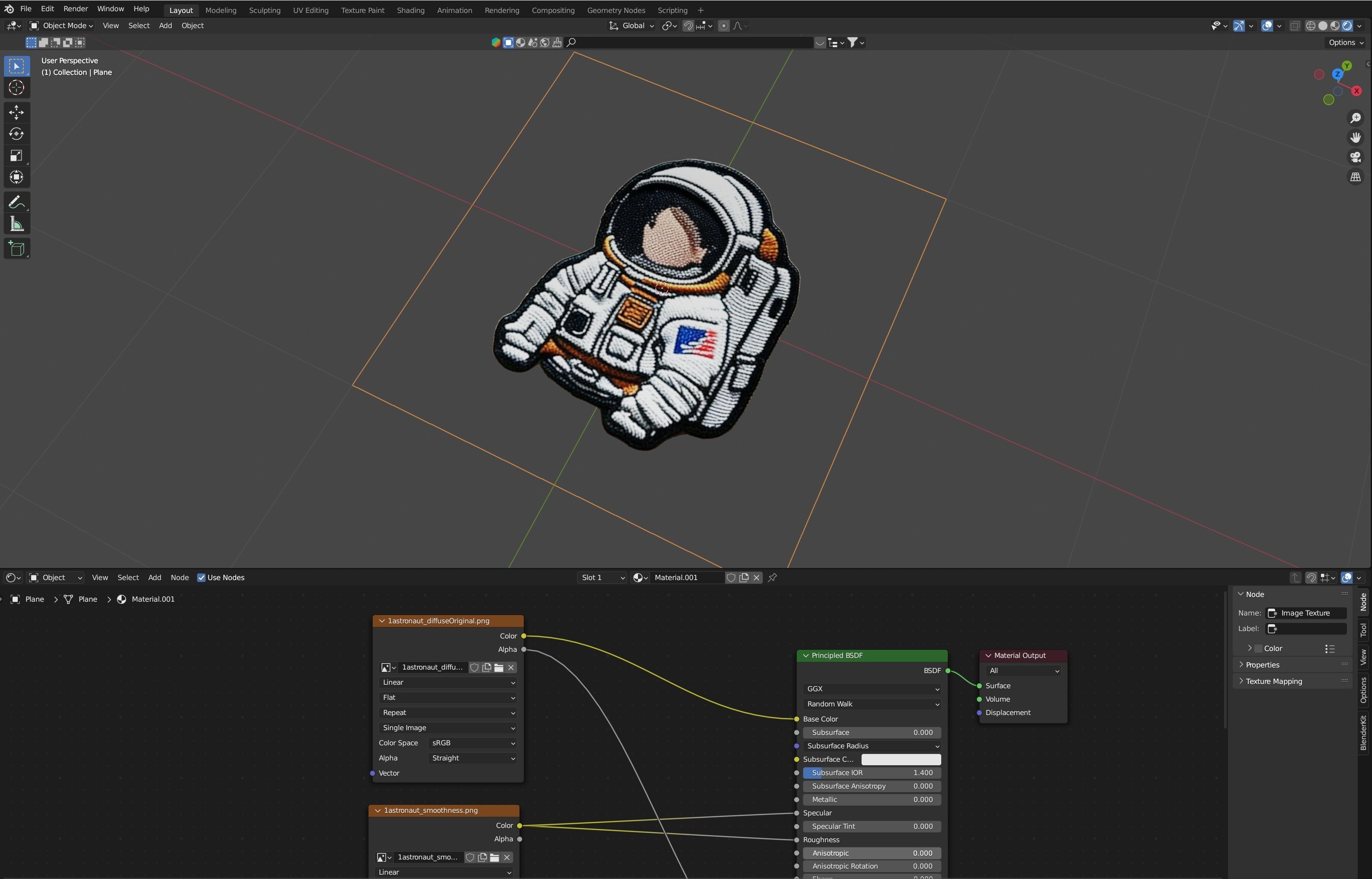Adjust the Metallic value slider

(x=872, y=800)
